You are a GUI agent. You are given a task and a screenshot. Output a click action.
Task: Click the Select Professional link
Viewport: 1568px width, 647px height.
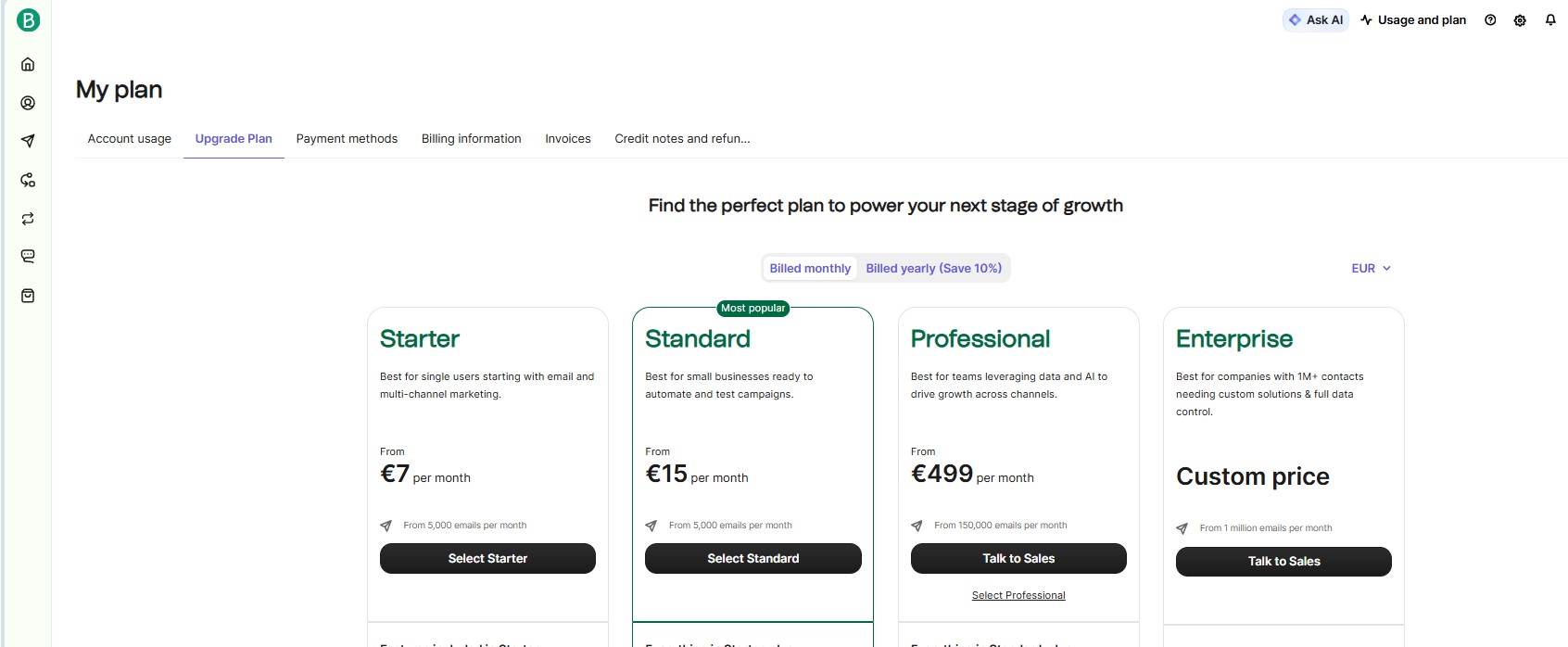pos(1018,595)
